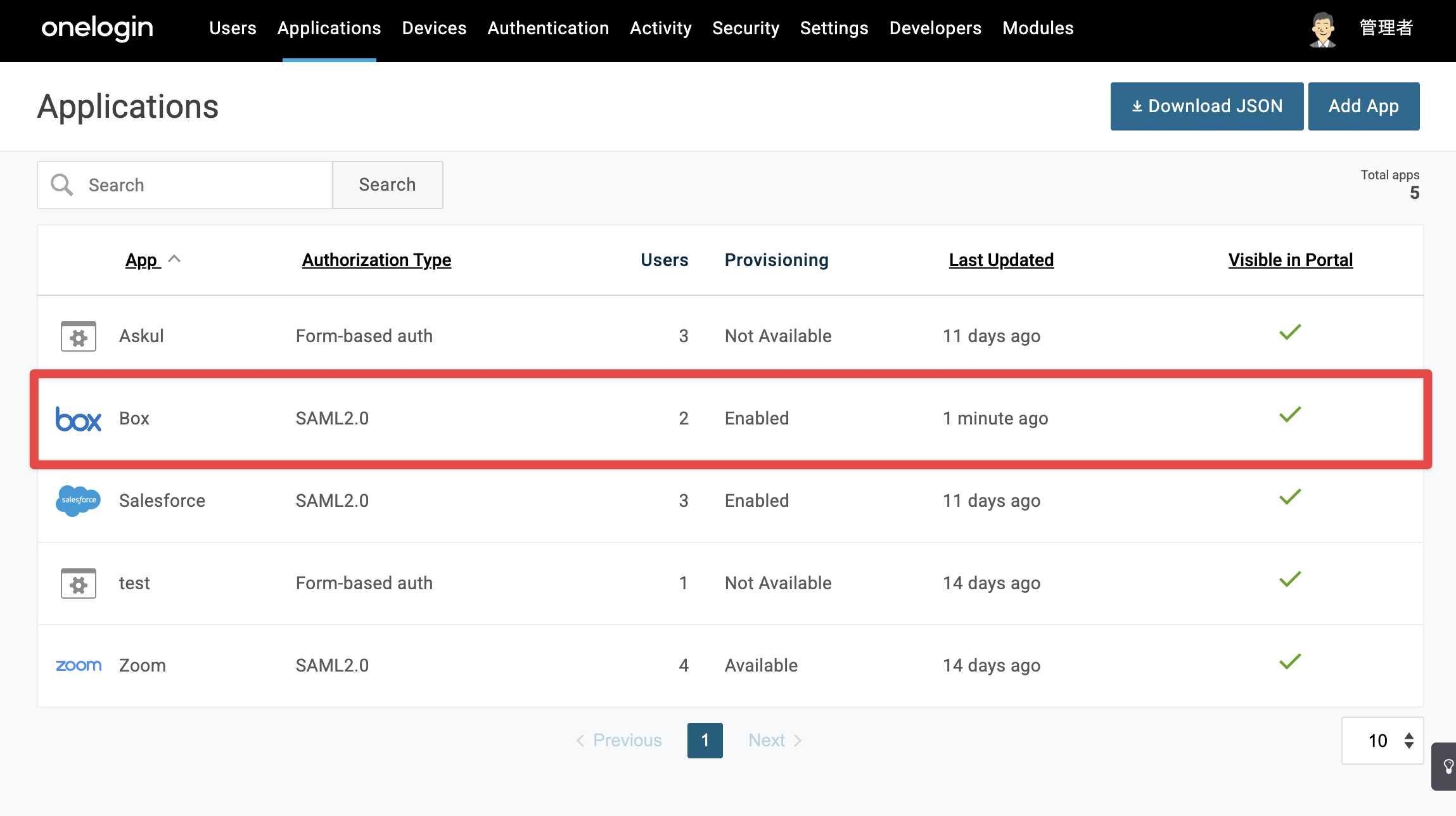1456x816 pixels.
Task: Click the magnifier icon in search box
Action: 62,185
